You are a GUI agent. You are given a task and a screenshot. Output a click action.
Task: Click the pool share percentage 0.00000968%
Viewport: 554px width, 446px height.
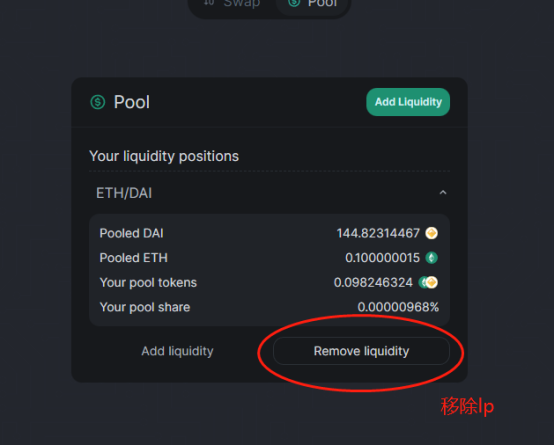pyautogui.click(x=398, y=307)
